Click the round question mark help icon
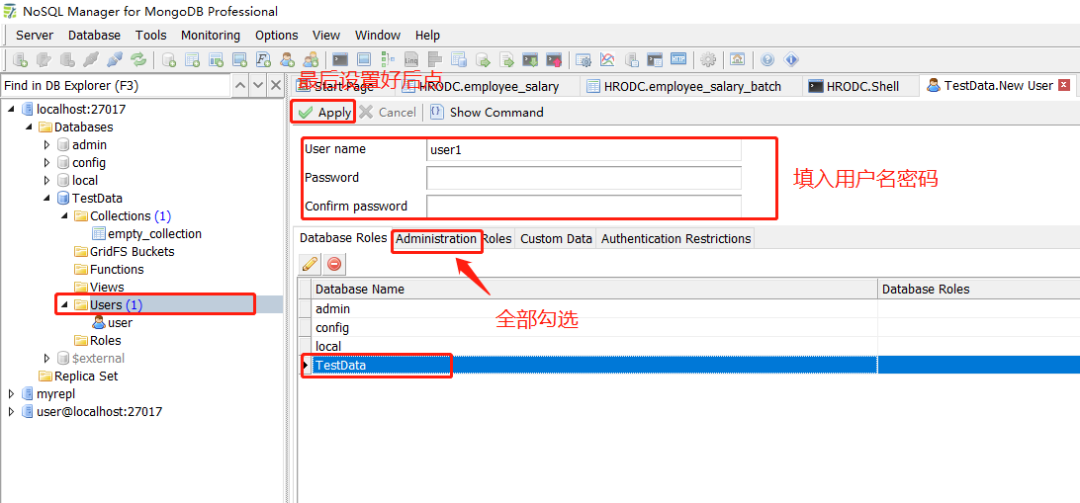The height and width of the screenshot is (503, 1080). pyautogui.click(x=767, y=59)
